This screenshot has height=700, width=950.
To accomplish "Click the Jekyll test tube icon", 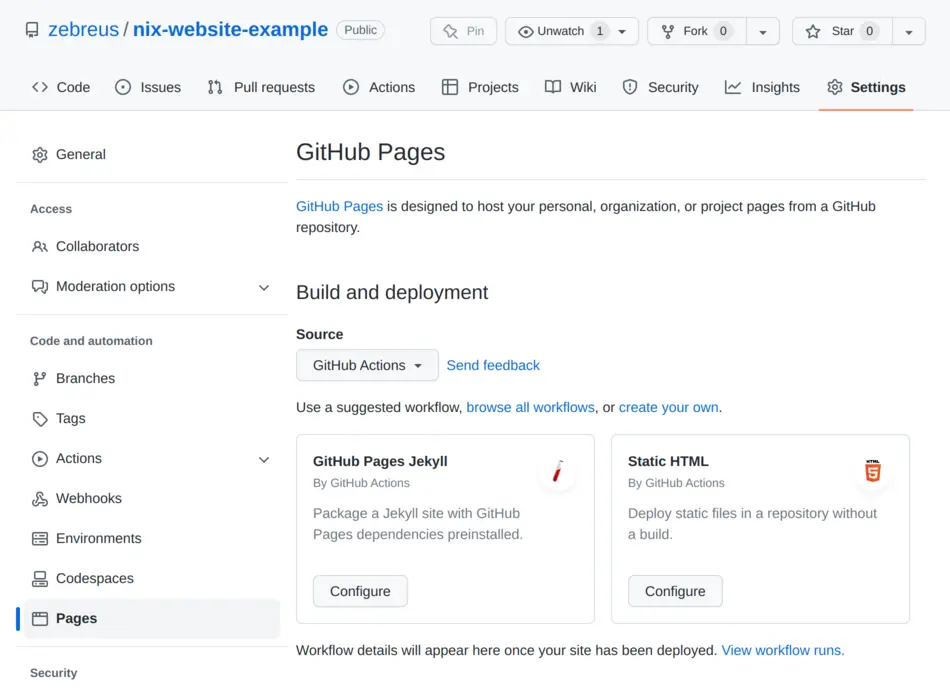I will coord(557,471).
